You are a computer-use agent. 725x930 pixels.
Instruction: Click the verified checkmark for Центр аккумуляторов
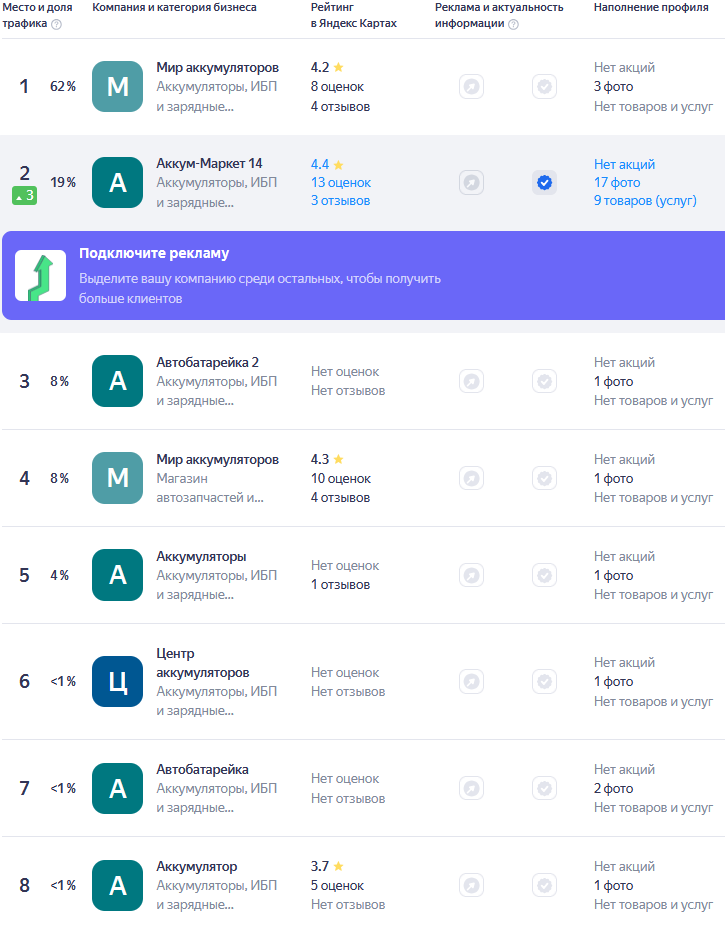coord(544,682)
